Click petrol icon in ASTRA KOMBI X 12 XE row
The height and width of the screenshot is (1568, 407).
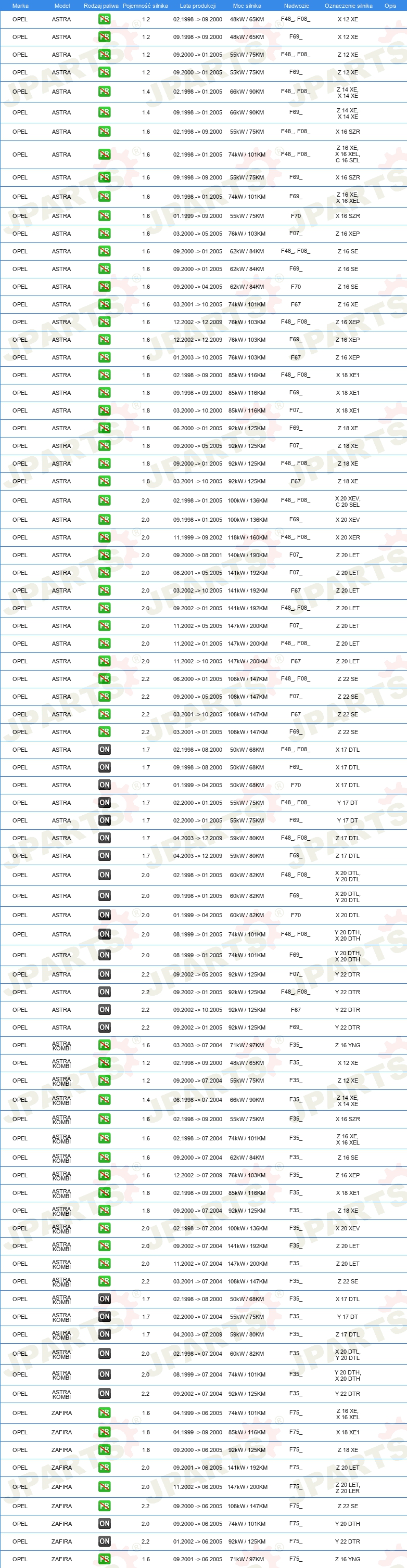point(104,1063)
